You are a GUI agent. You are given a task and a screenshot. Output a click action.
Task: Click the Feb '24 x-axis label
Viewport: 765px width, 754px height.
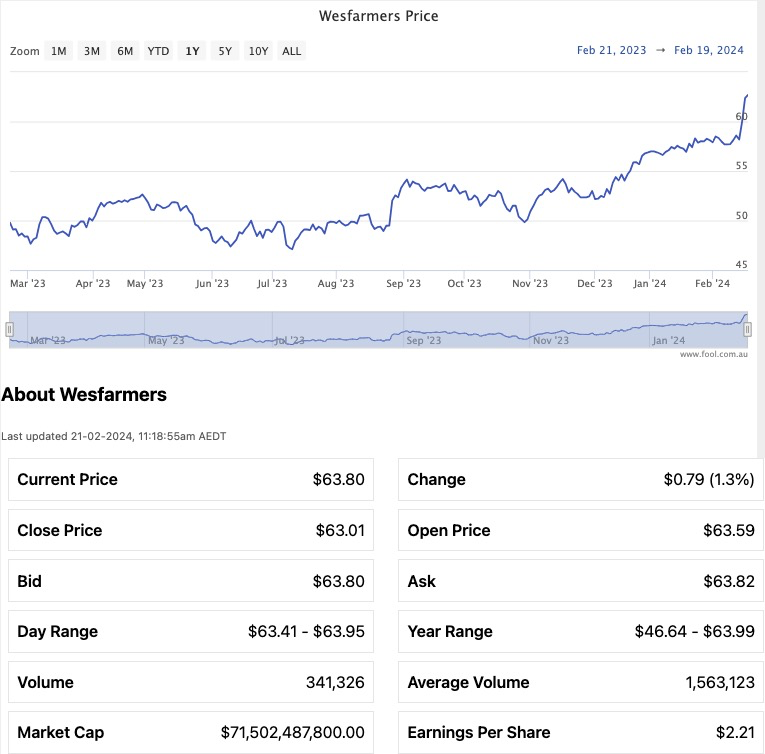coord(712,284)
